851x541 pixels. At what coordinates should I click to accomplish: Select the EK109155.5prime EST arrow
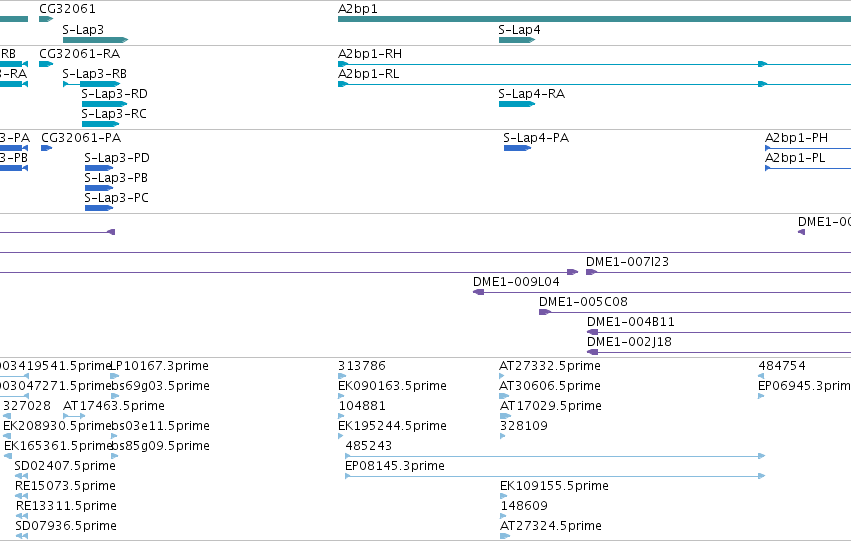coord(503,496)
